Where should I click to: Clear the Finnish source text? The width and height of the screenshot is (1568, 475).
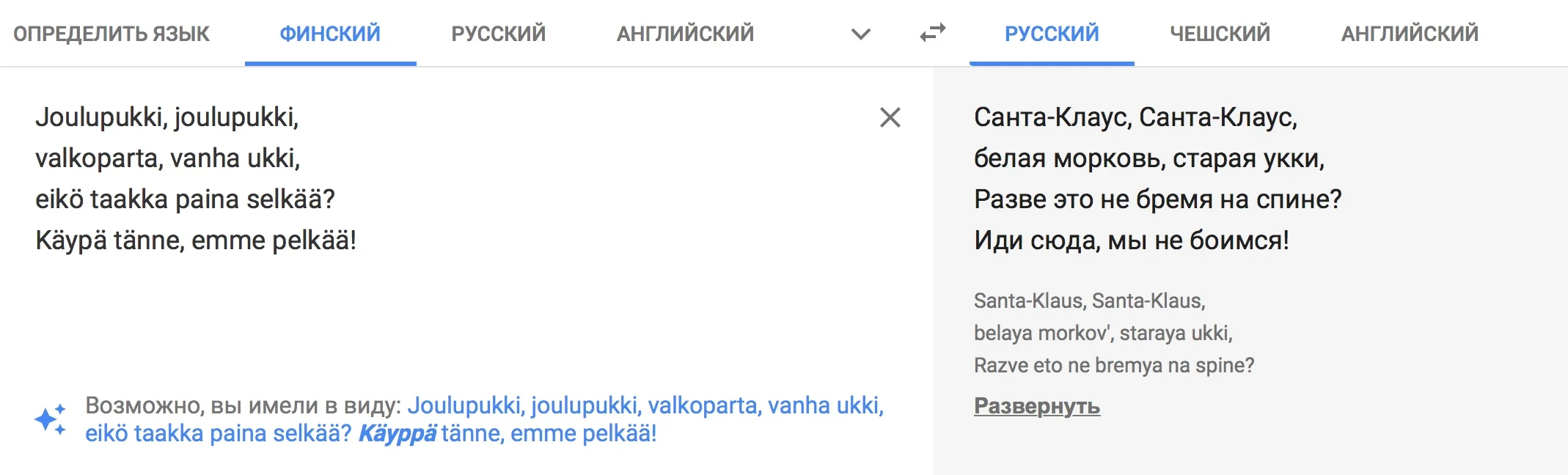890,117
